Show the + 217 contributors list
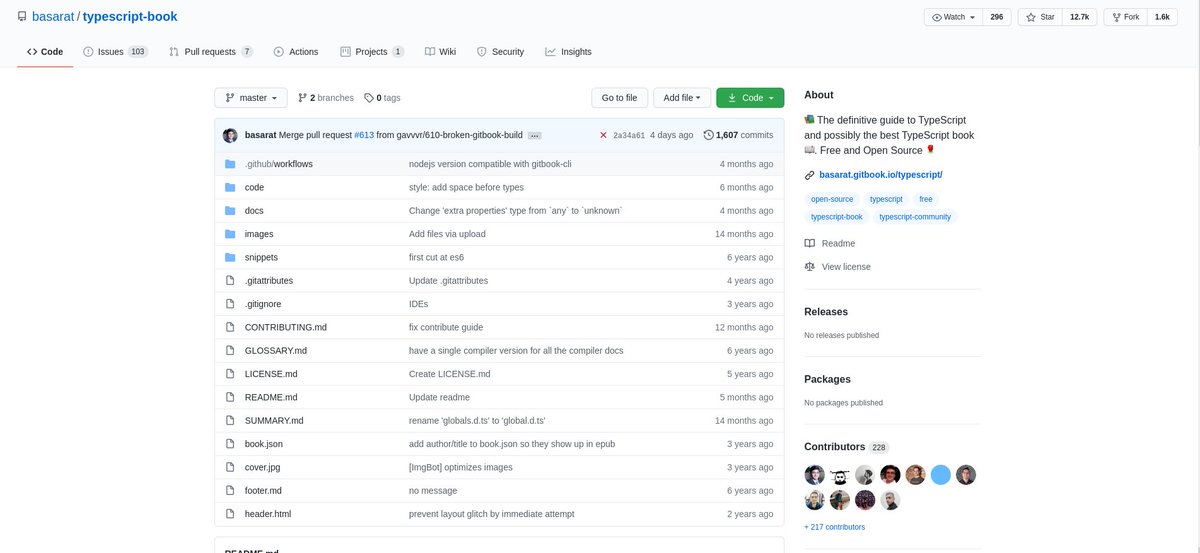1200x553 pixels. pyautogui.click(x=835, y=527)
